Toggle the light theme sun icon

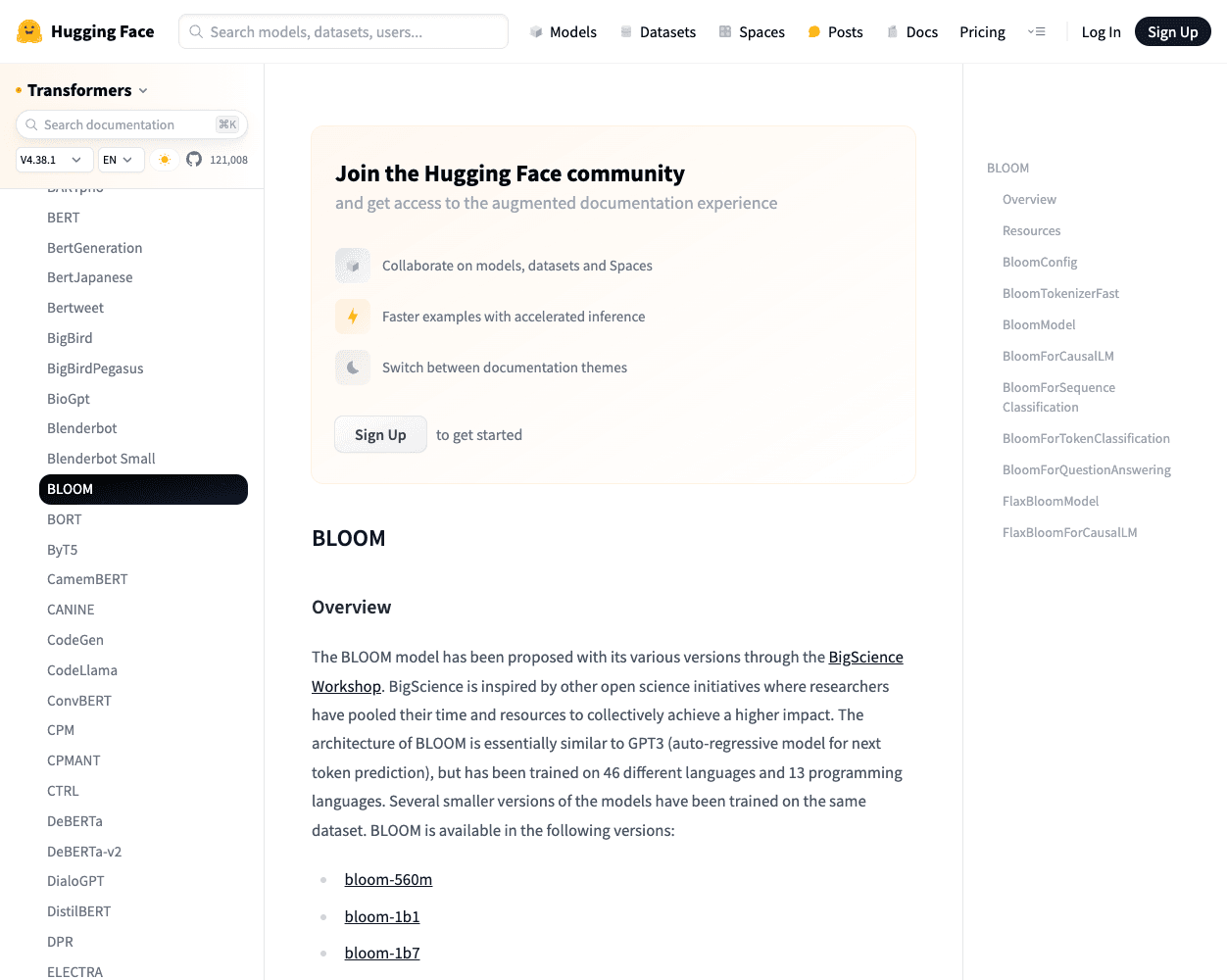click(165, 159)
